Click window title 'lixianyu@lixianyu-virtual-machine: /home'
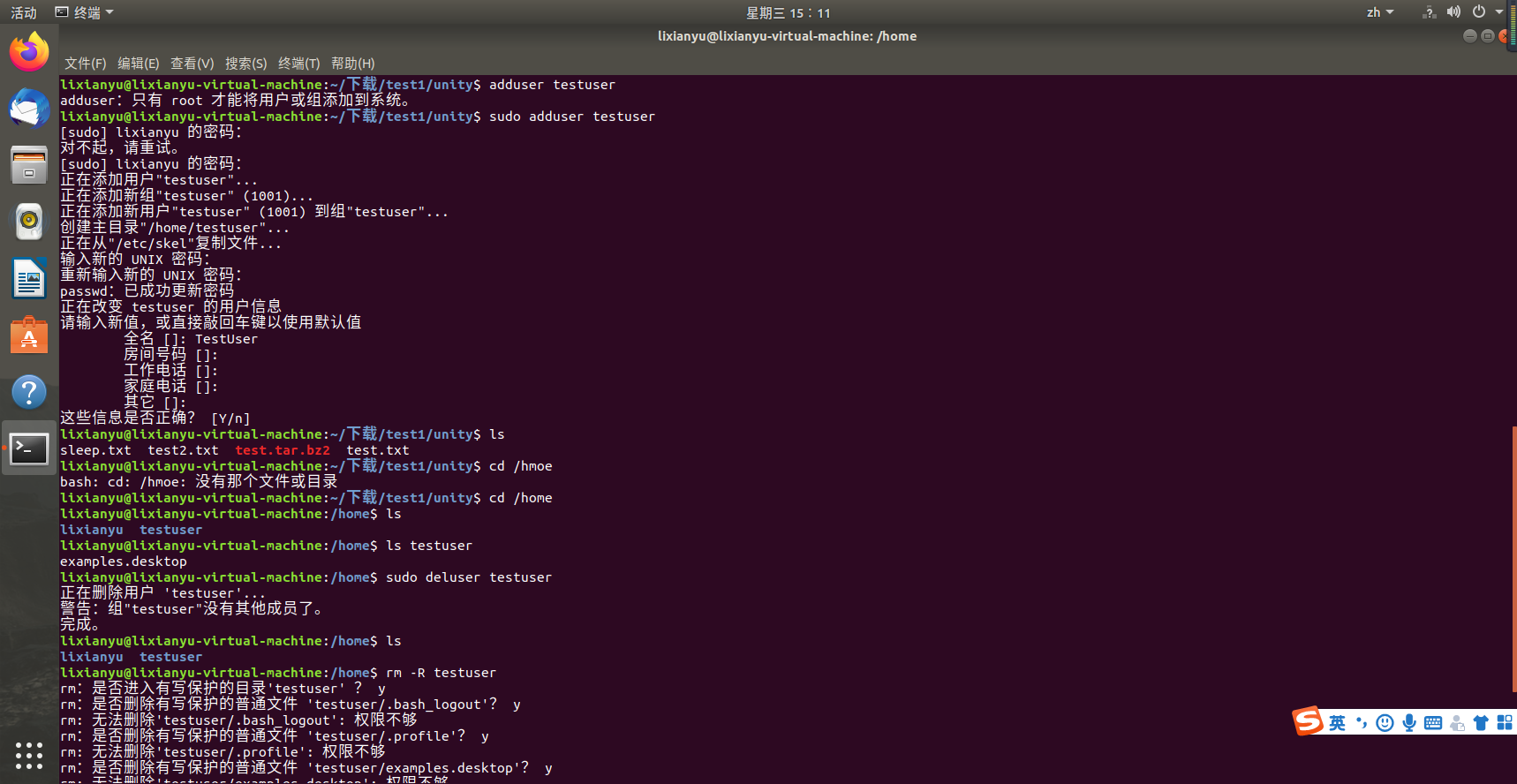Screen dimensions: 1517x784 click(788, 36)
